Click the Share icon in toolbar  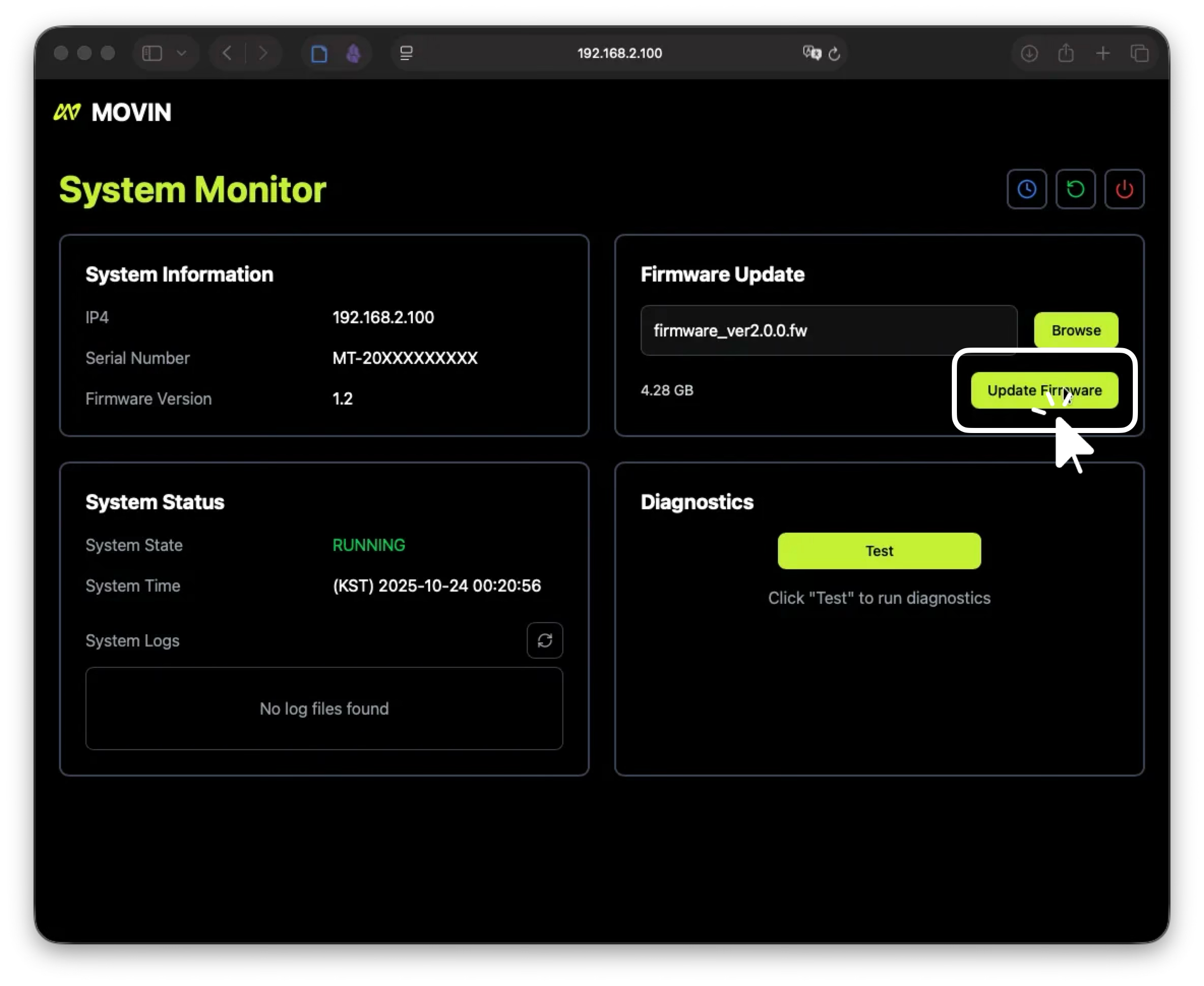pyautogui.click(x=1066, y=53)
